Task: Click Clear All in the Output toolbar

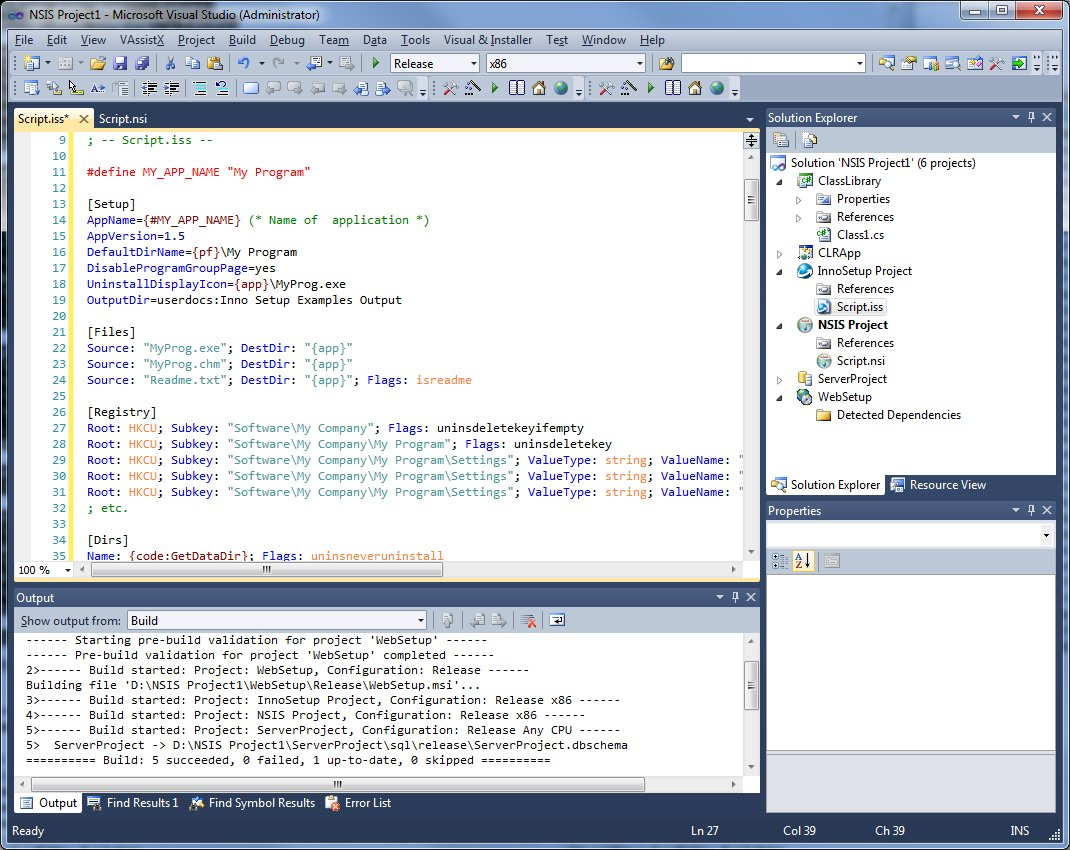Action: click(527, 620)
